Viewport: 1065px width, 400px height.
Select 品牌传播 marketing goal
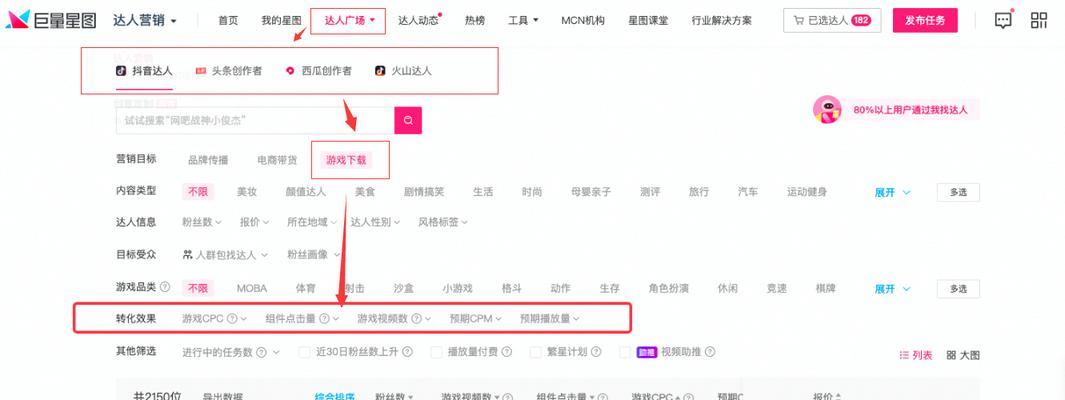coord(208,160)
